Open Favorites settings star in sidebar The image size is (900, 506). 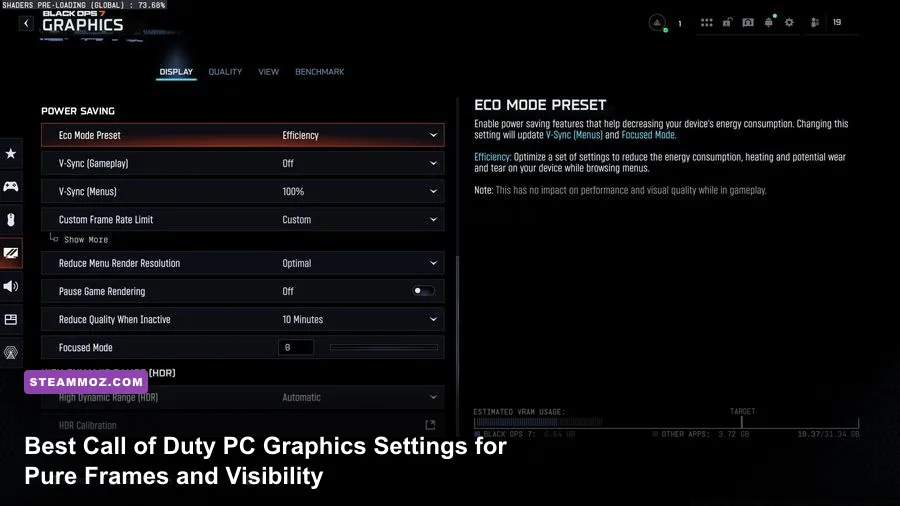11,153
